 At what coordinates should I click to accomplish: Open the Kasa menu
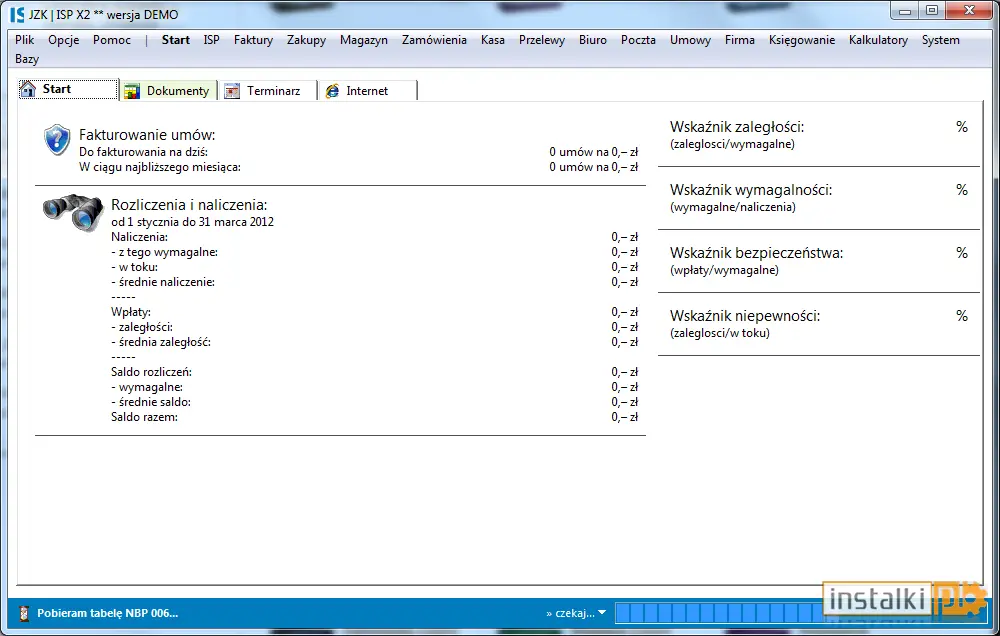pyautogui.click(x=493, y=40)
